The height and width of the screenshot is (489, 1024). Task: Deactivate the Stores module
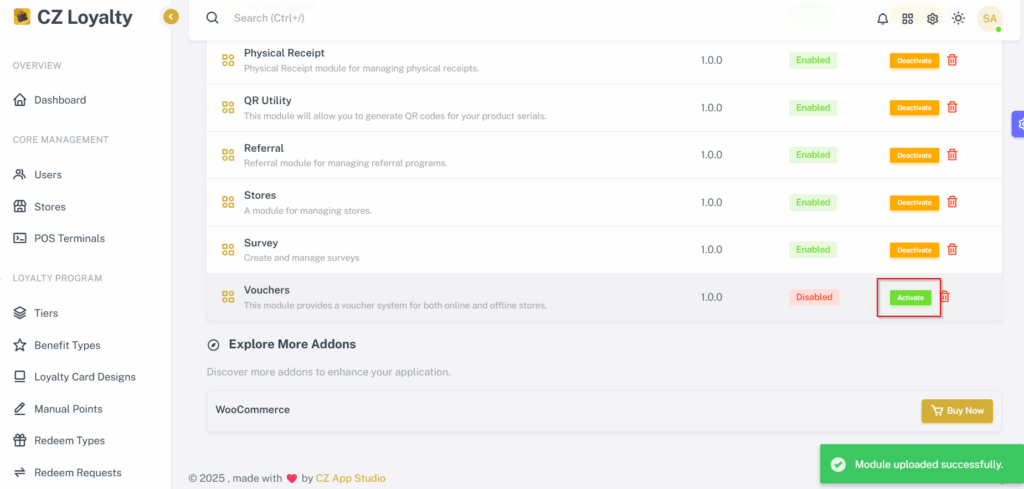[914, 202]
